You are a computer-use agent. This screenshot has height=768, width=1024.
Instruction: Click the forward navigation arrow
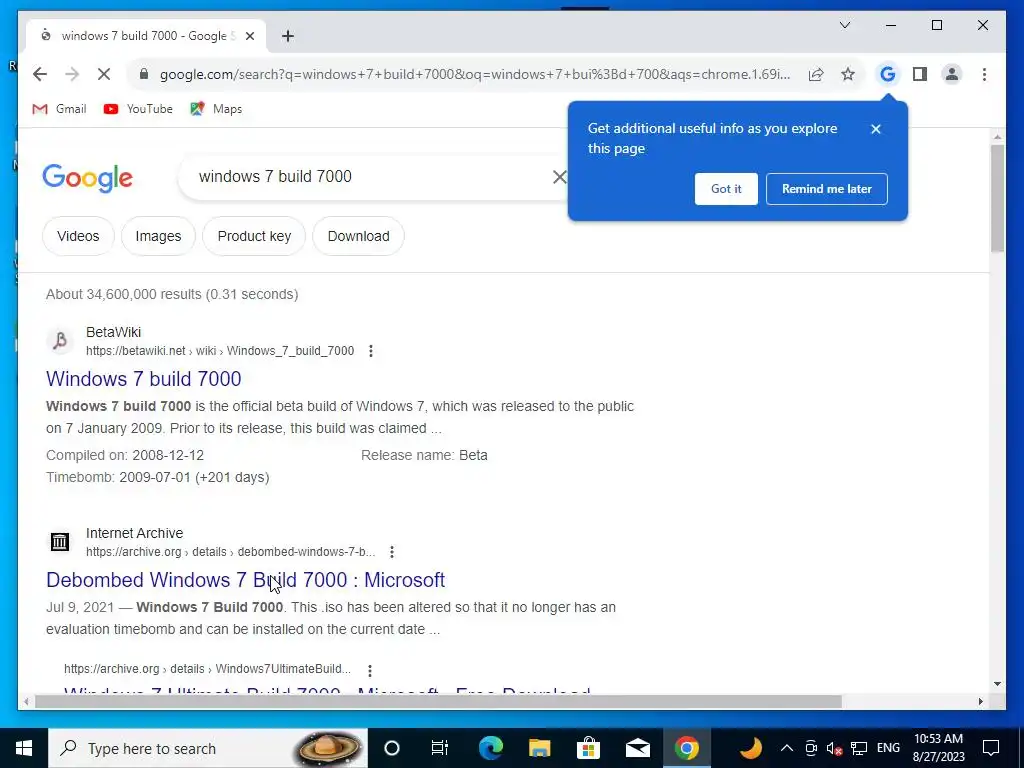[72, 74]
